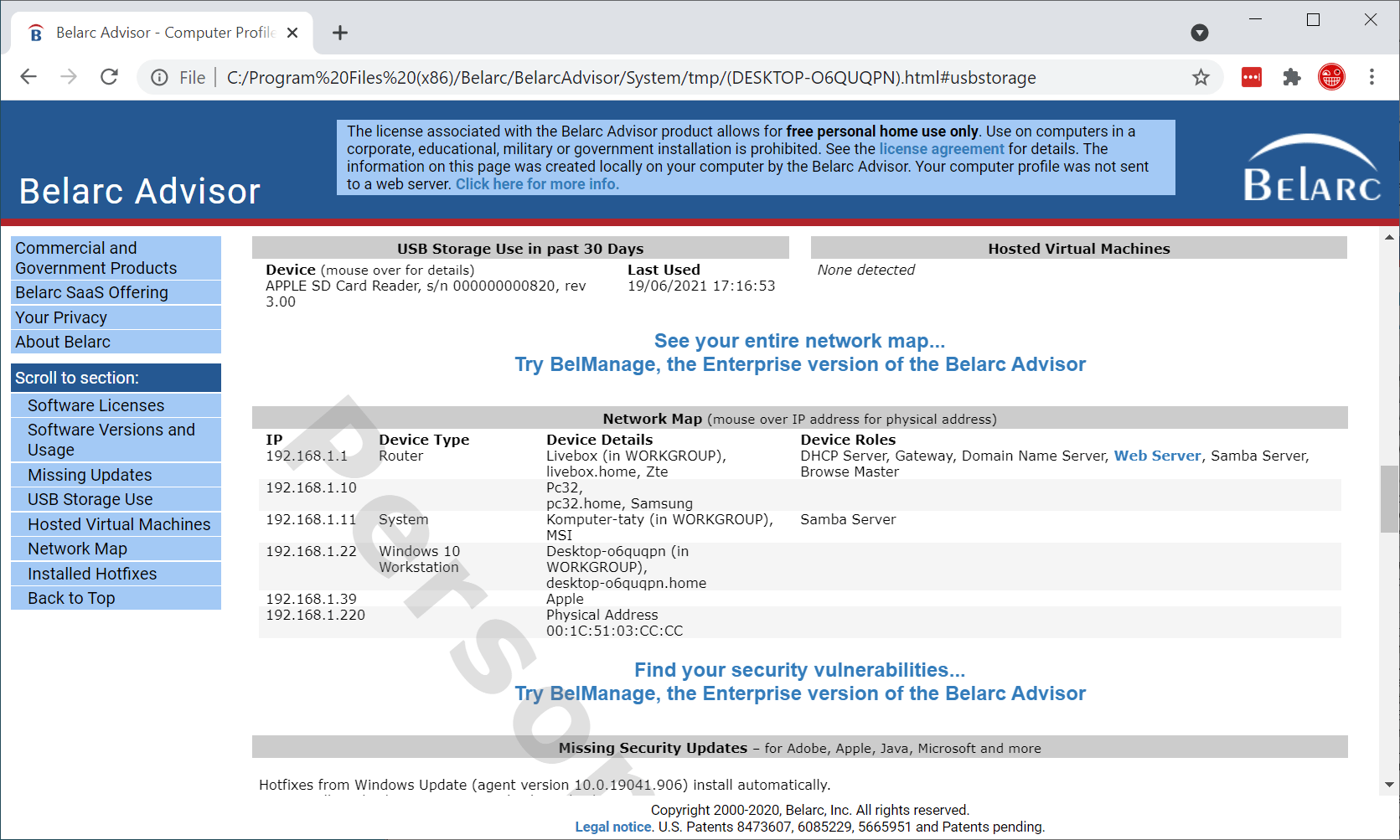The height and width of the screenshot is (840, 1400).
Task: Open Belarc SaaS Offering link
Action: click(116, 292)
